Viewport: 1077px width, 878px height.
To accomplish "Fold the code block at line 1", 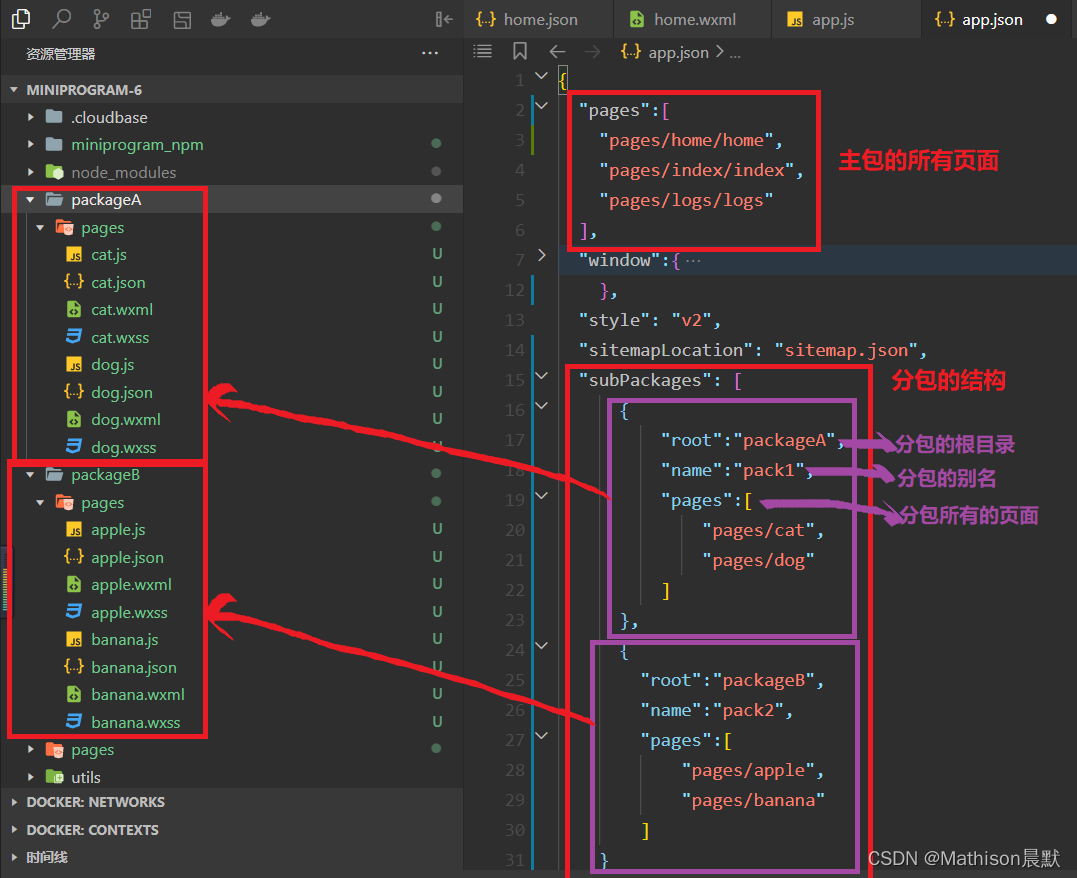I will (541, 76).
